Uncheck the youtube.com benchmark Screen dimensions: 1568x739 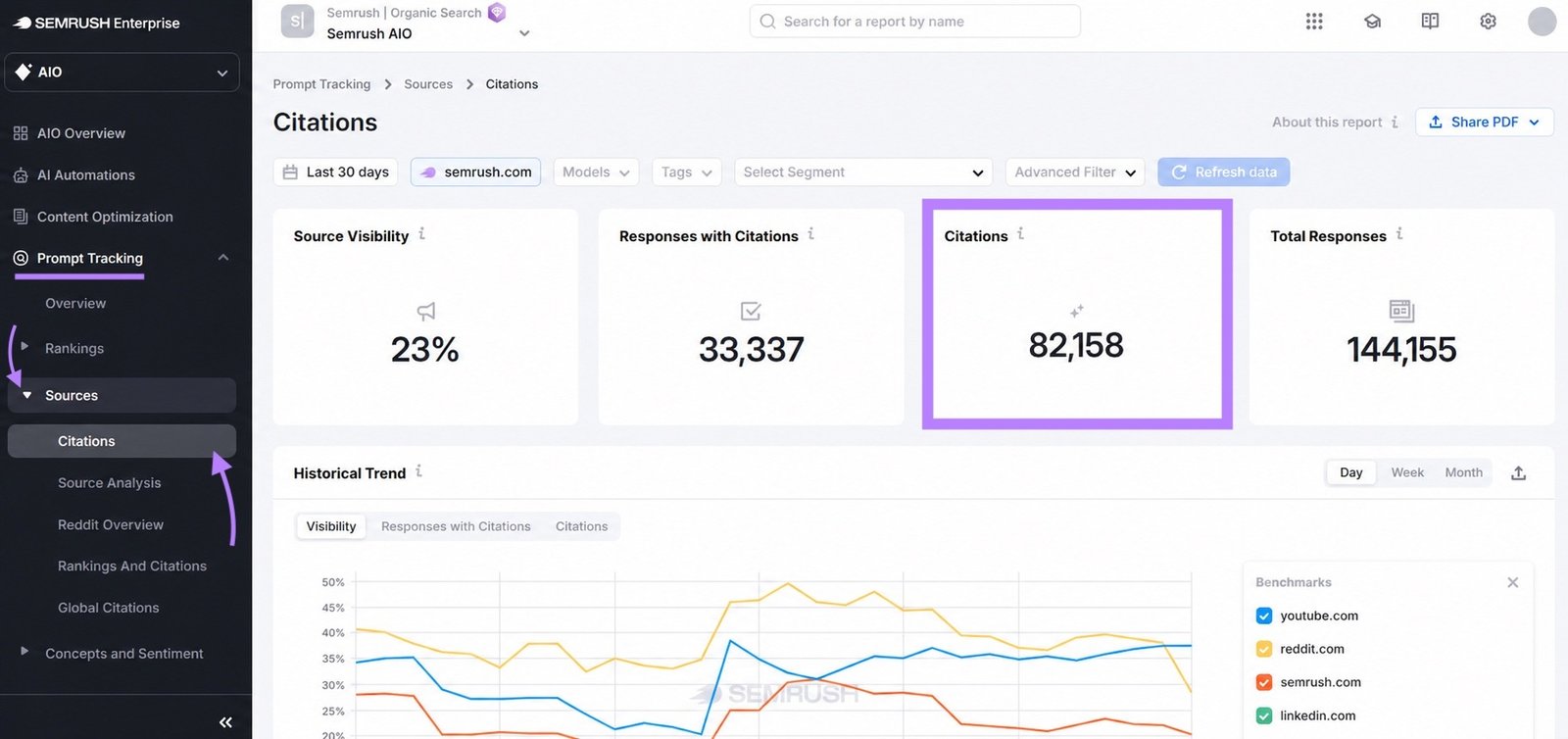point(1263,616)
